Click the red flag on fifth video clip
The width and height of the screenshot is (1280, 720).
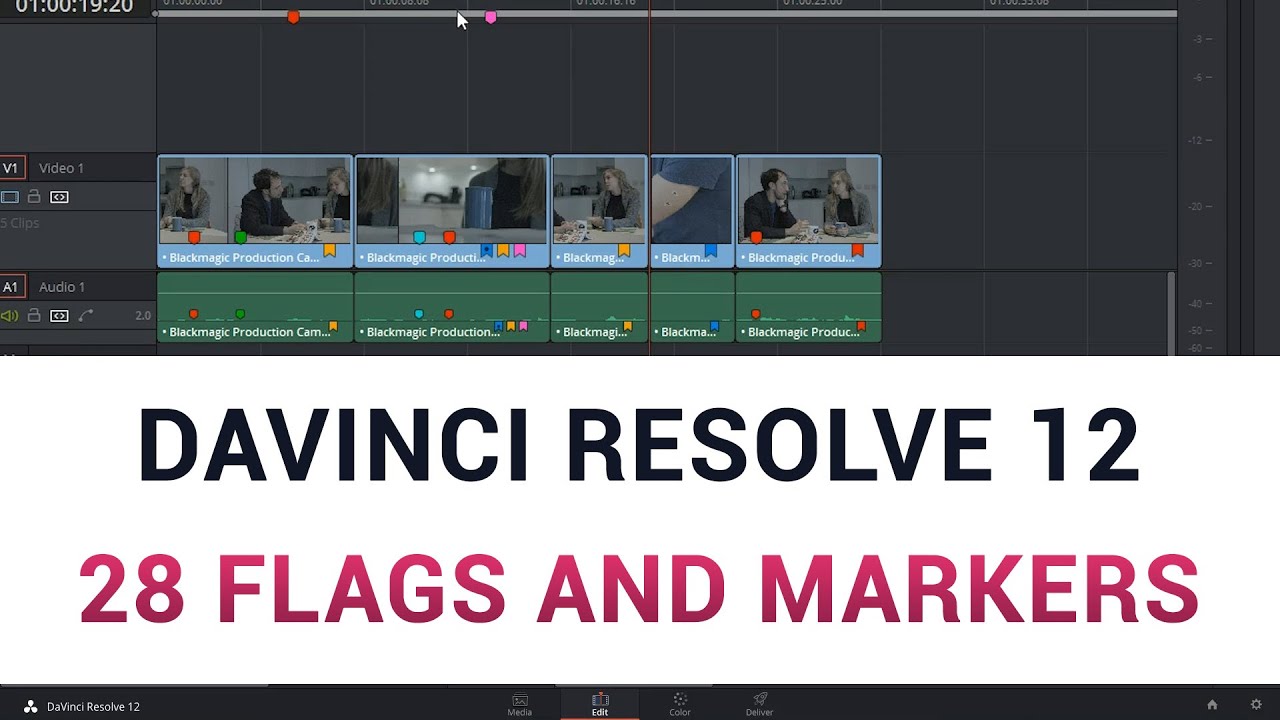tap(857, 250)
